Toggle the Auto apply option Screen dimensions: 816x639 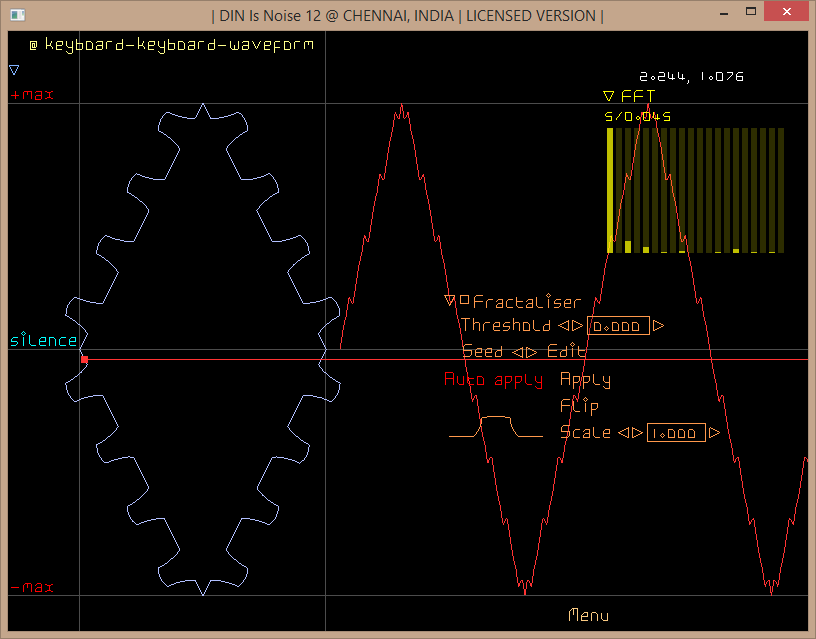pyautogui.click(x=493, y=380)
